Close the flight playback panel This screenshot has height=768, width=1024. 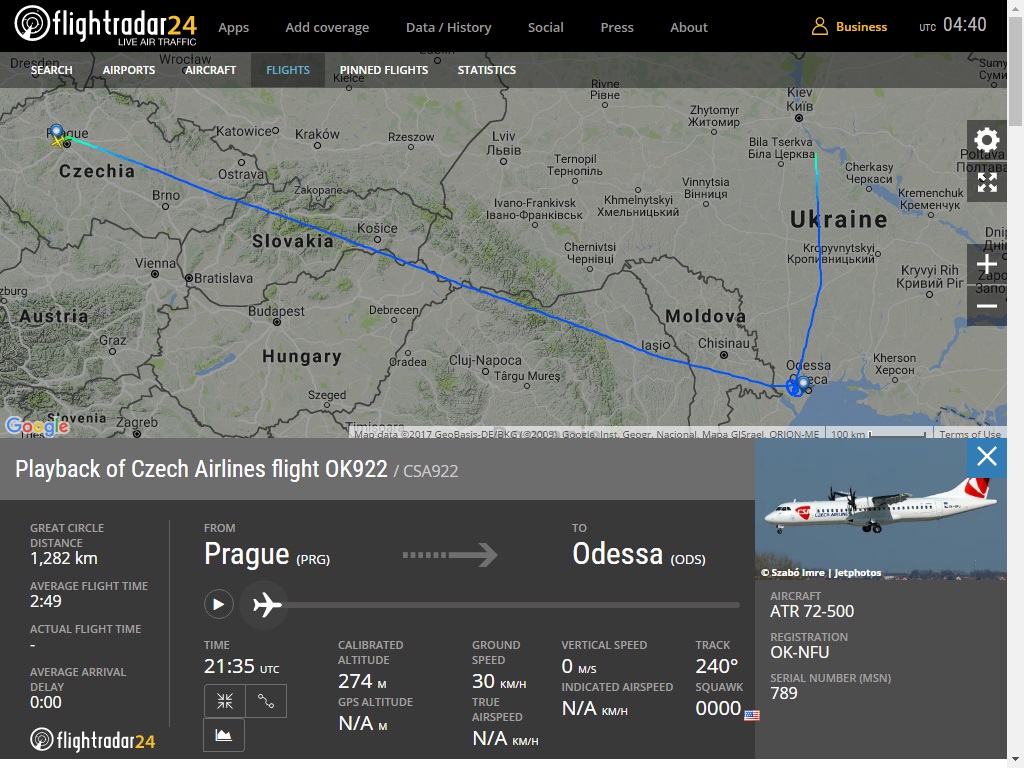pos(987,457)
